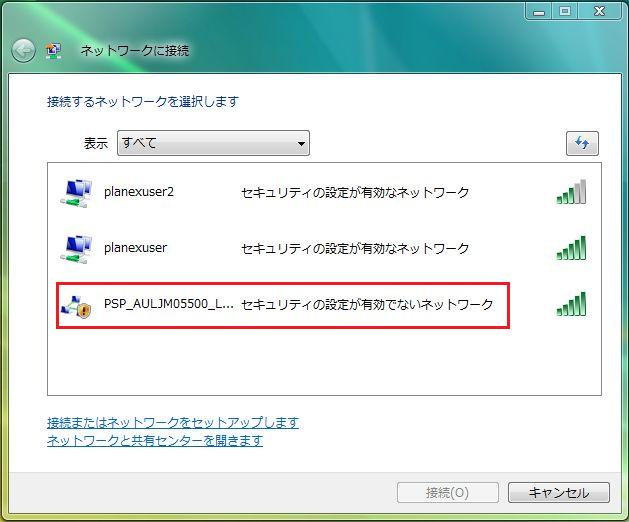Click the refresh network list icon
629x522 pixels.
(581, 143)
